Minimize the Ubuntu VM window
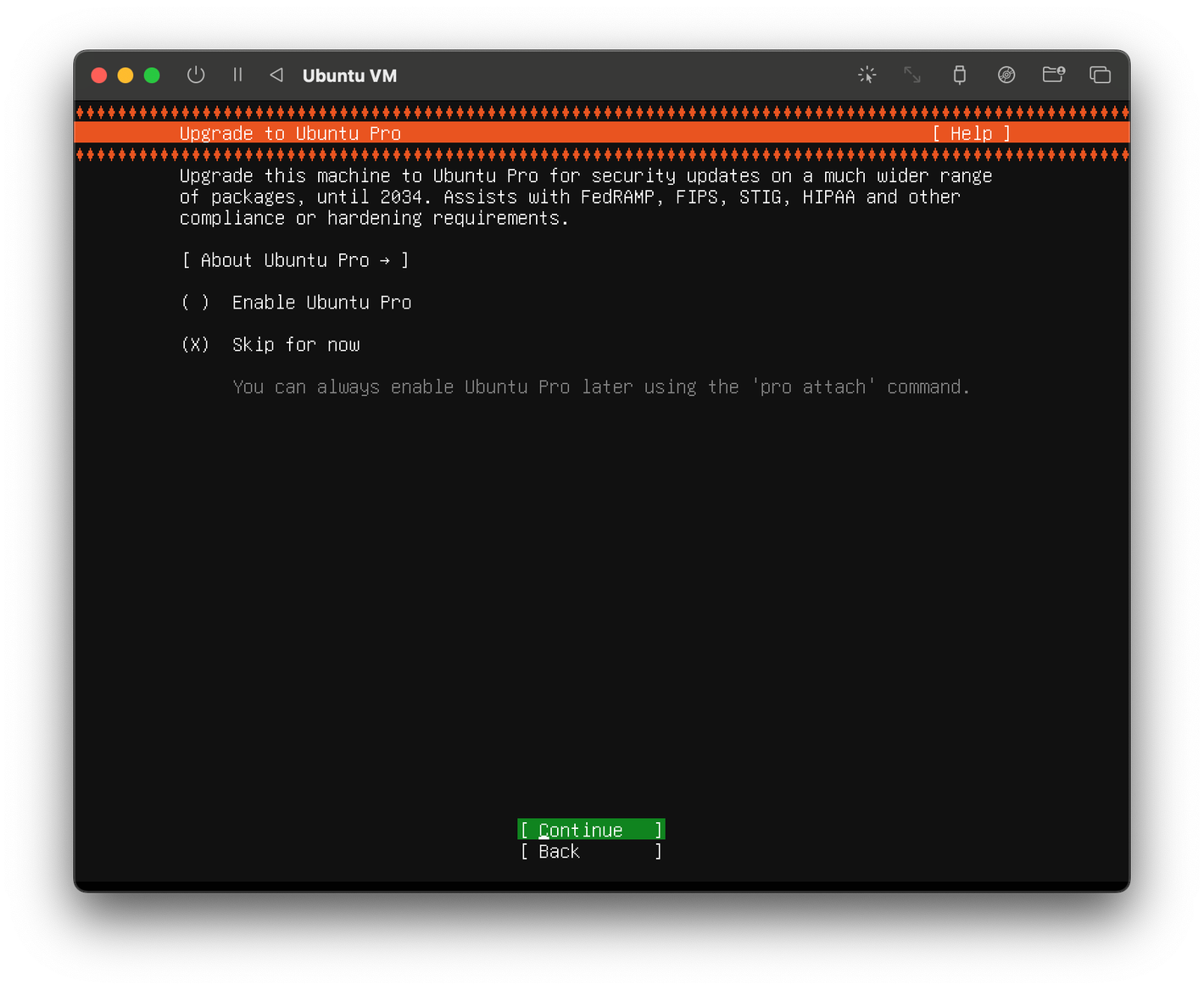 coord(125,75)
